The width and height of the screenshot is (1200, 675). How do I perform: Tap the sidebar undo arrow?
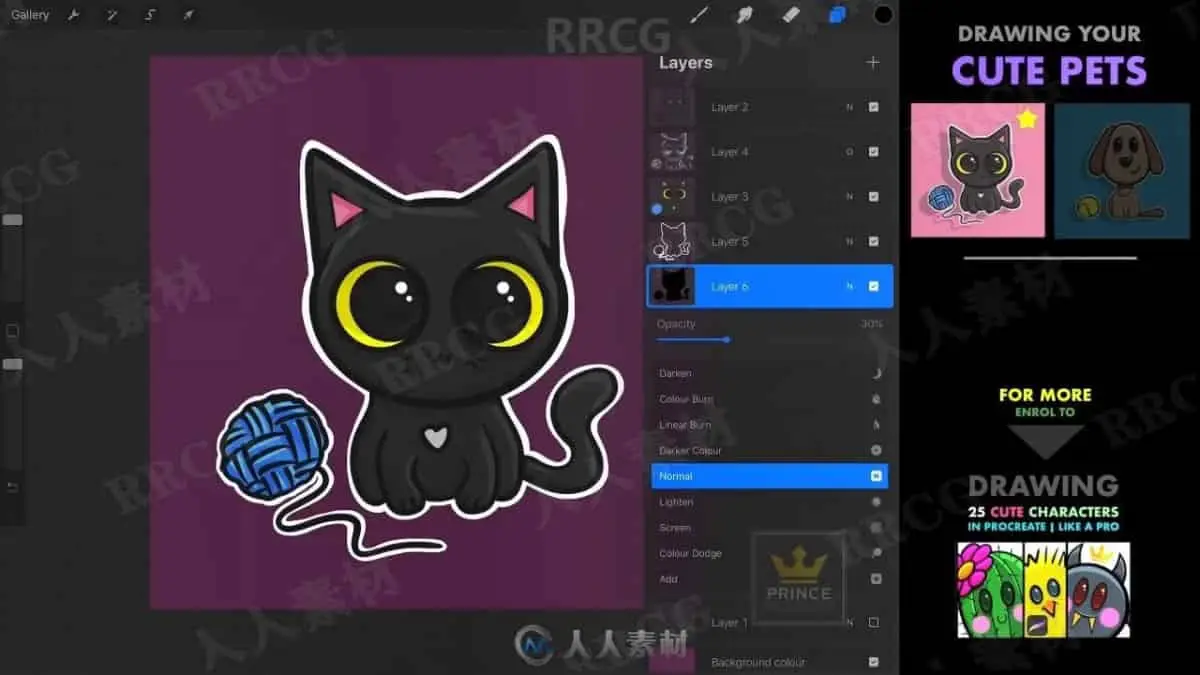coord(13,487)
